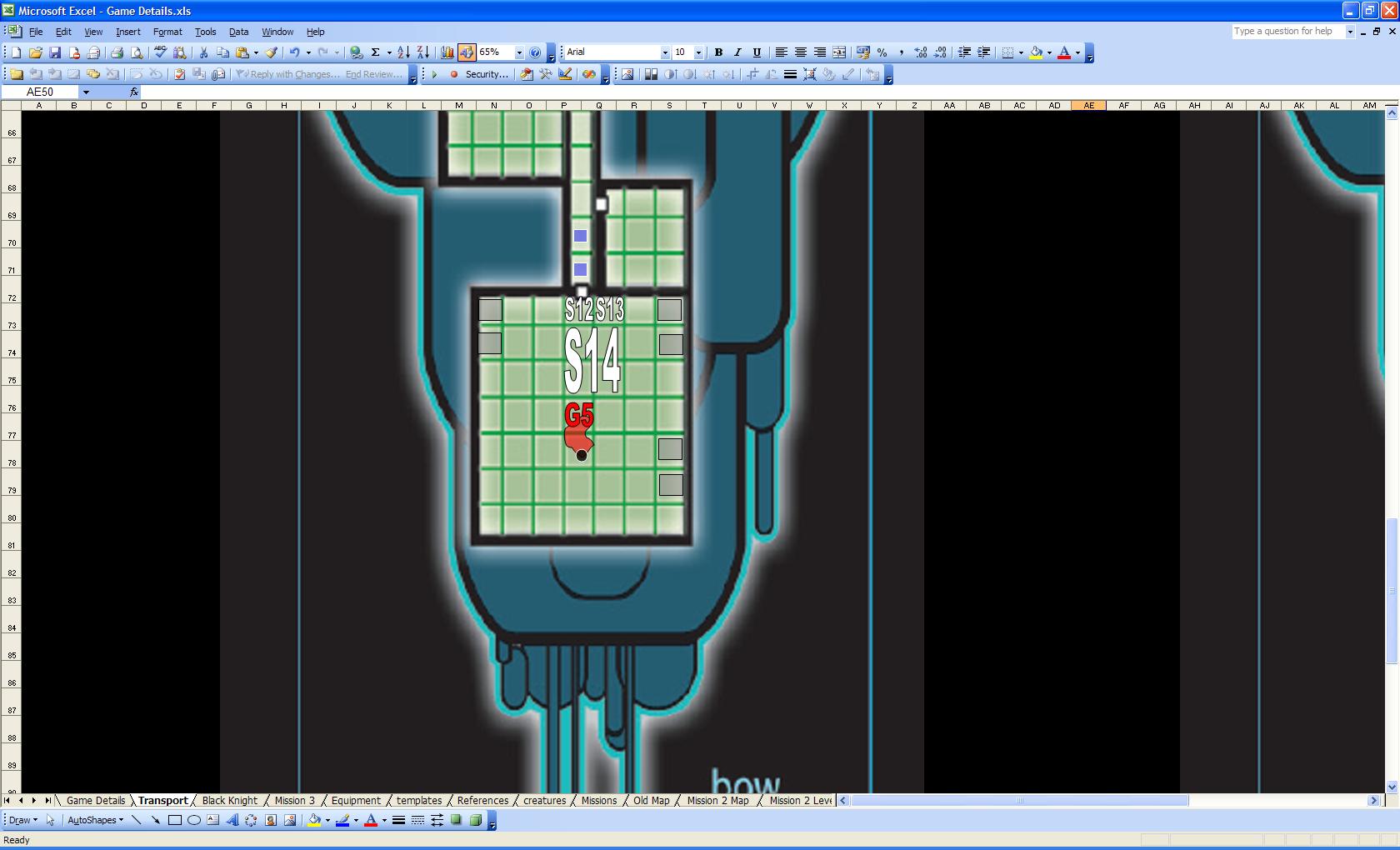
Task: Switch to the Equipment sheet tab
Action: coord(356,801)
